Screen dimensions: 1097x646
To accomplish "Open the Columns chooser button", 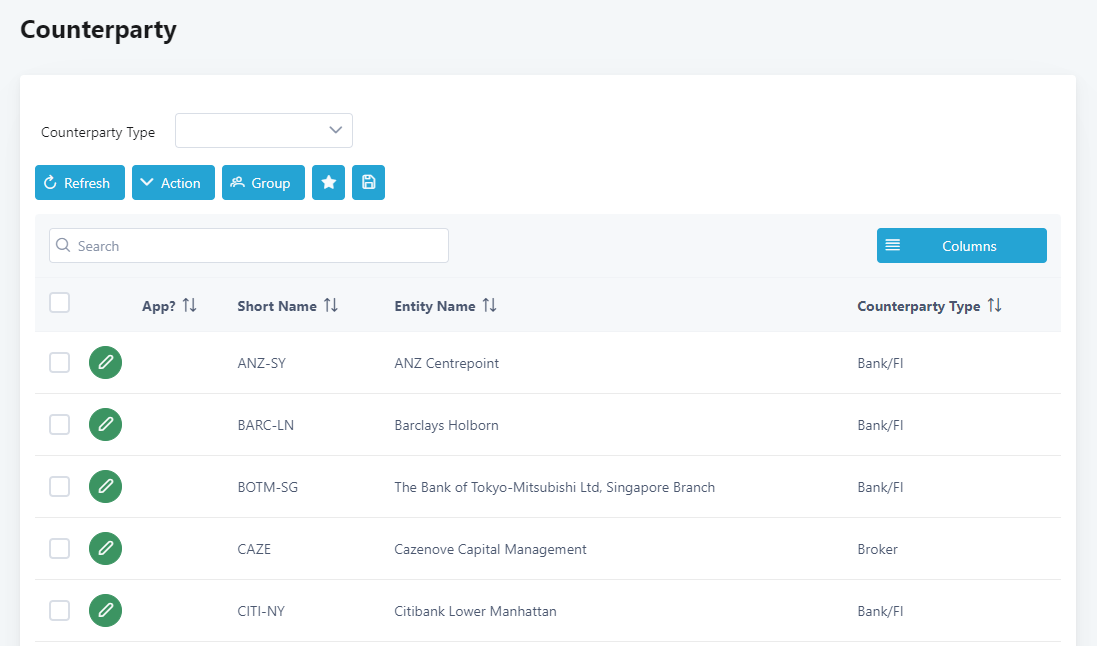I will point(961,246).
